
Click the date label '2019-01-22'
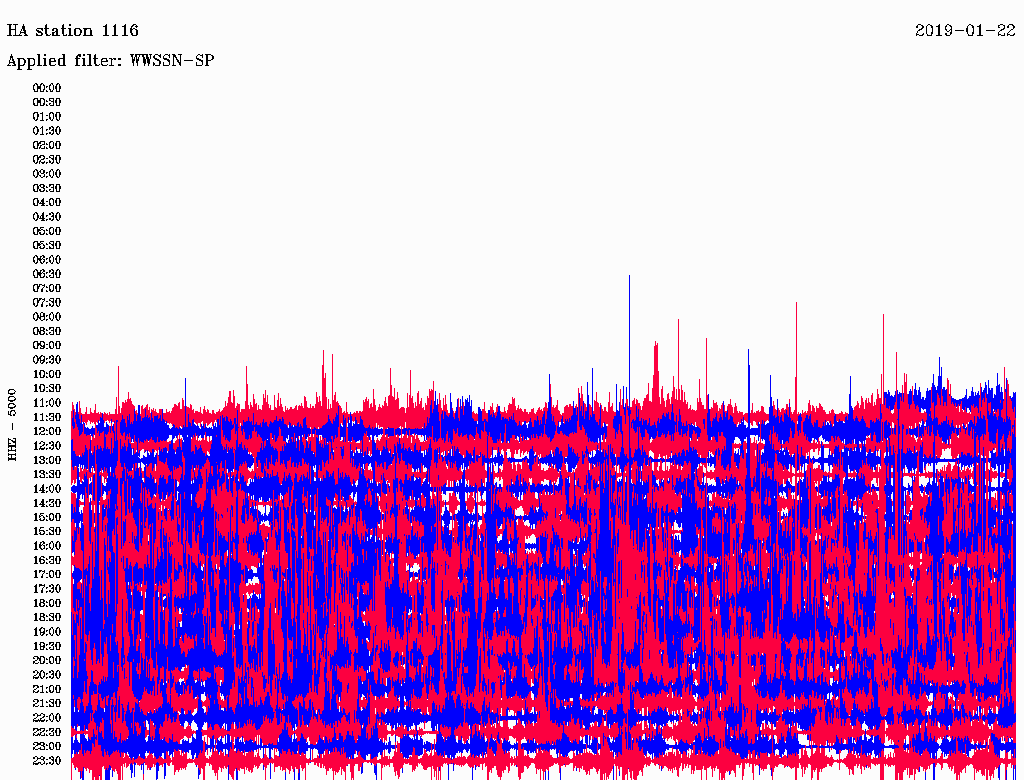click(965, 31)
